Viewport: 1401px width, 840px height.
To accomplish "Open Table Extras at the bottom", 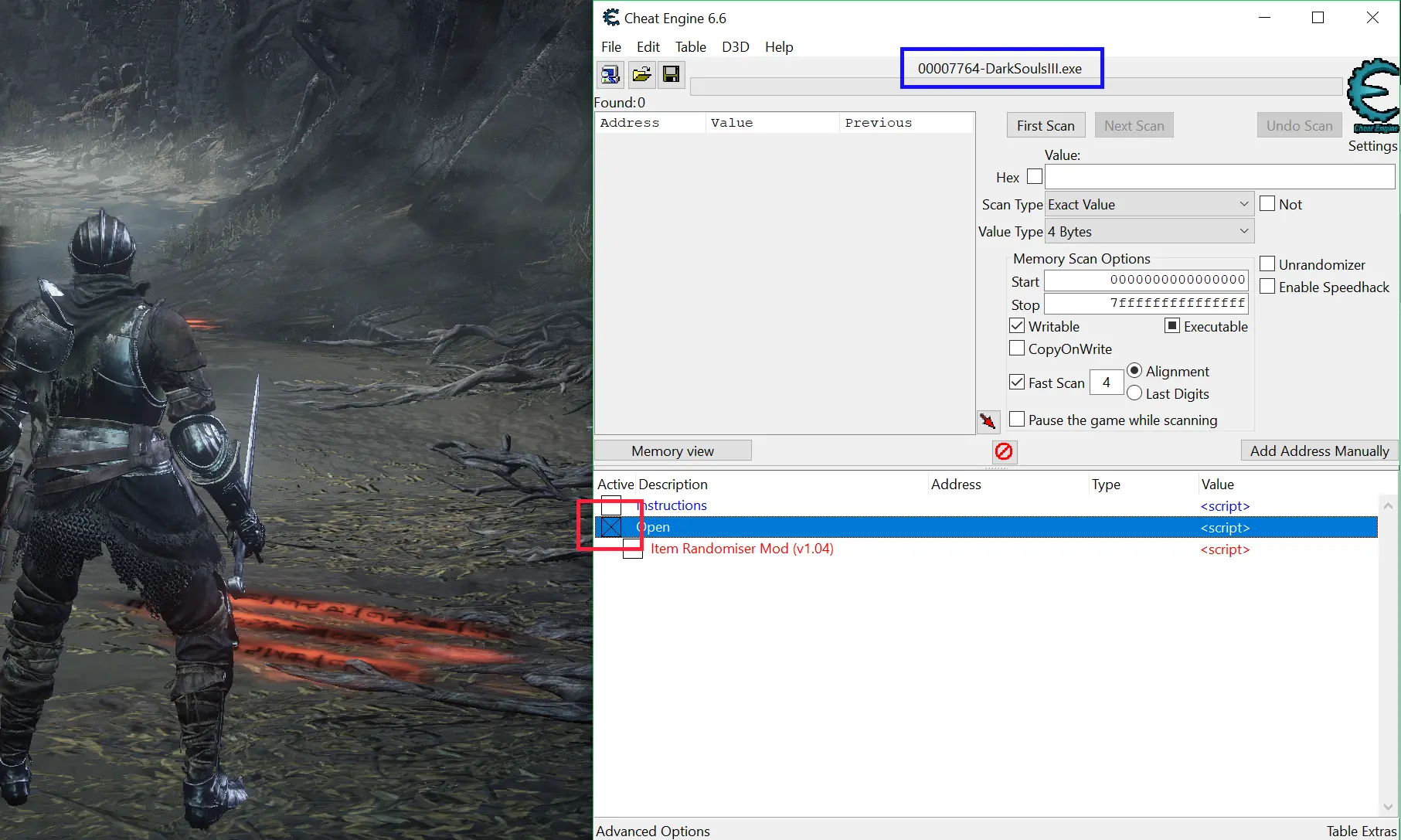I will click(x=1362, y=831).
